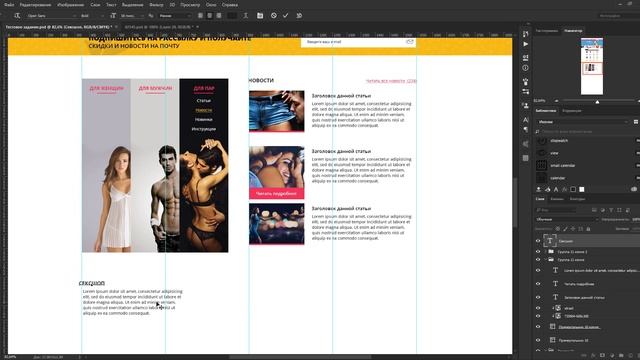
Task: Open the Actions play panel icon
Action: point(525,44)
